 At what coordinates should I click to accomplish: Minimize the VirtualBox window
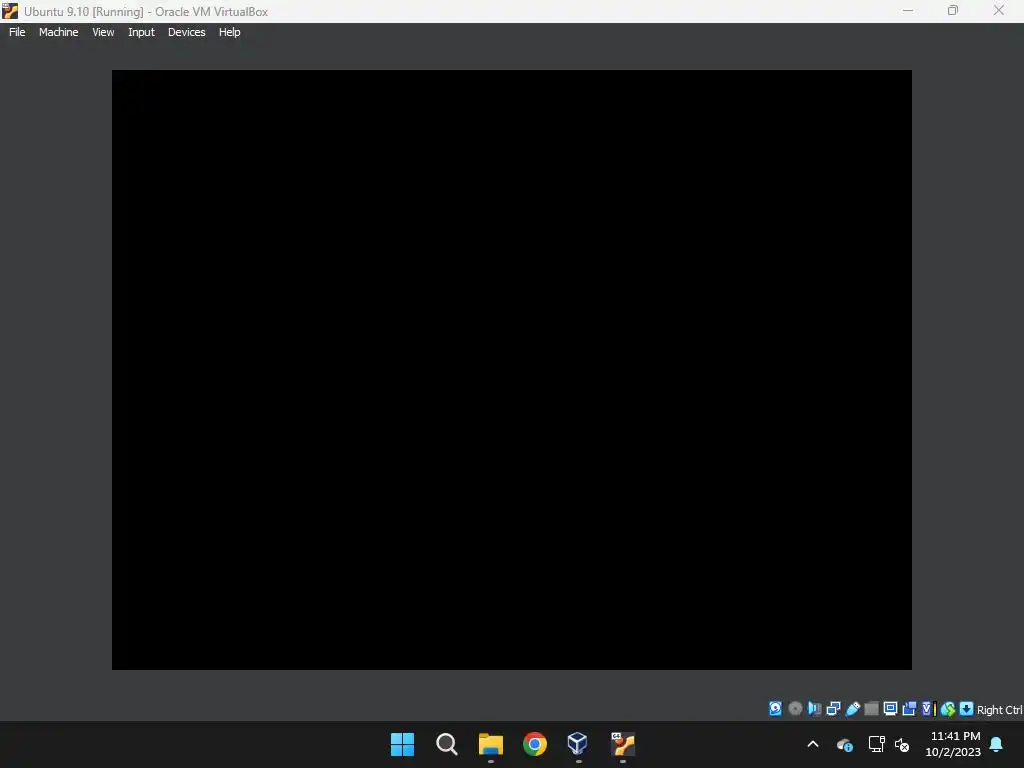pos(908,10)
